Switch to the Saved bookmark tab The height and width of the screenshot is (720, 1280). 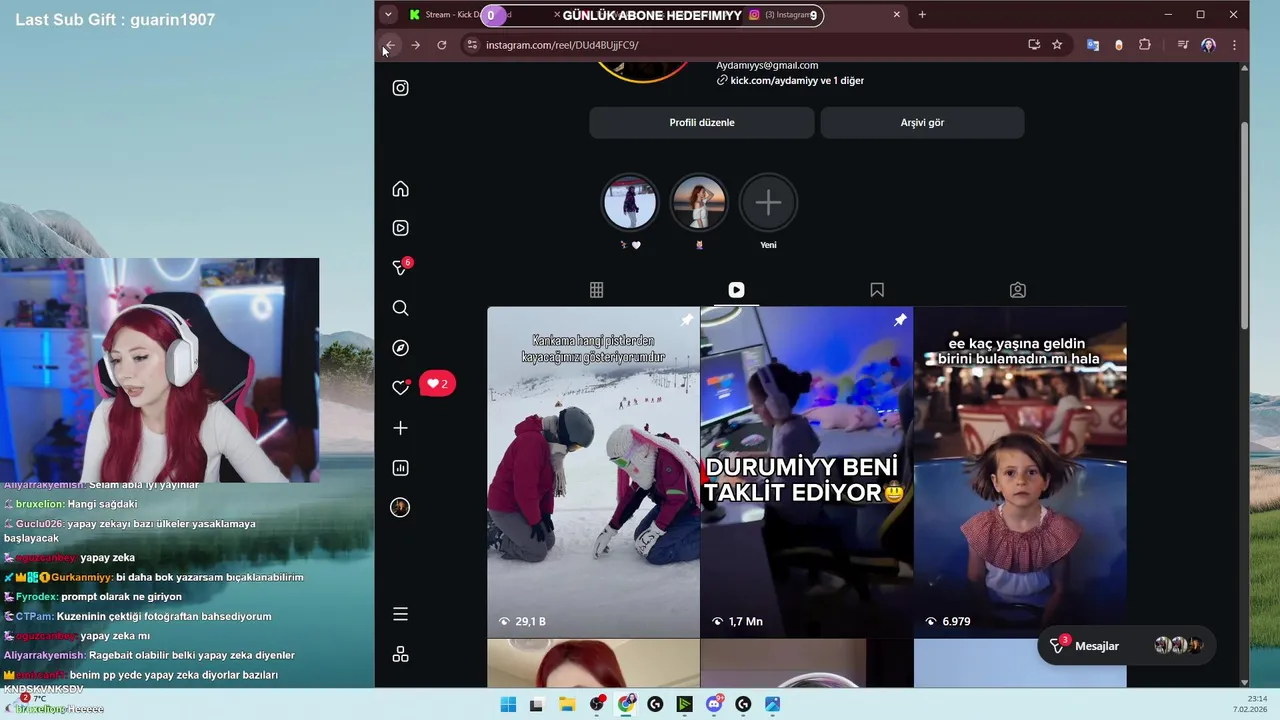point(877,290)
